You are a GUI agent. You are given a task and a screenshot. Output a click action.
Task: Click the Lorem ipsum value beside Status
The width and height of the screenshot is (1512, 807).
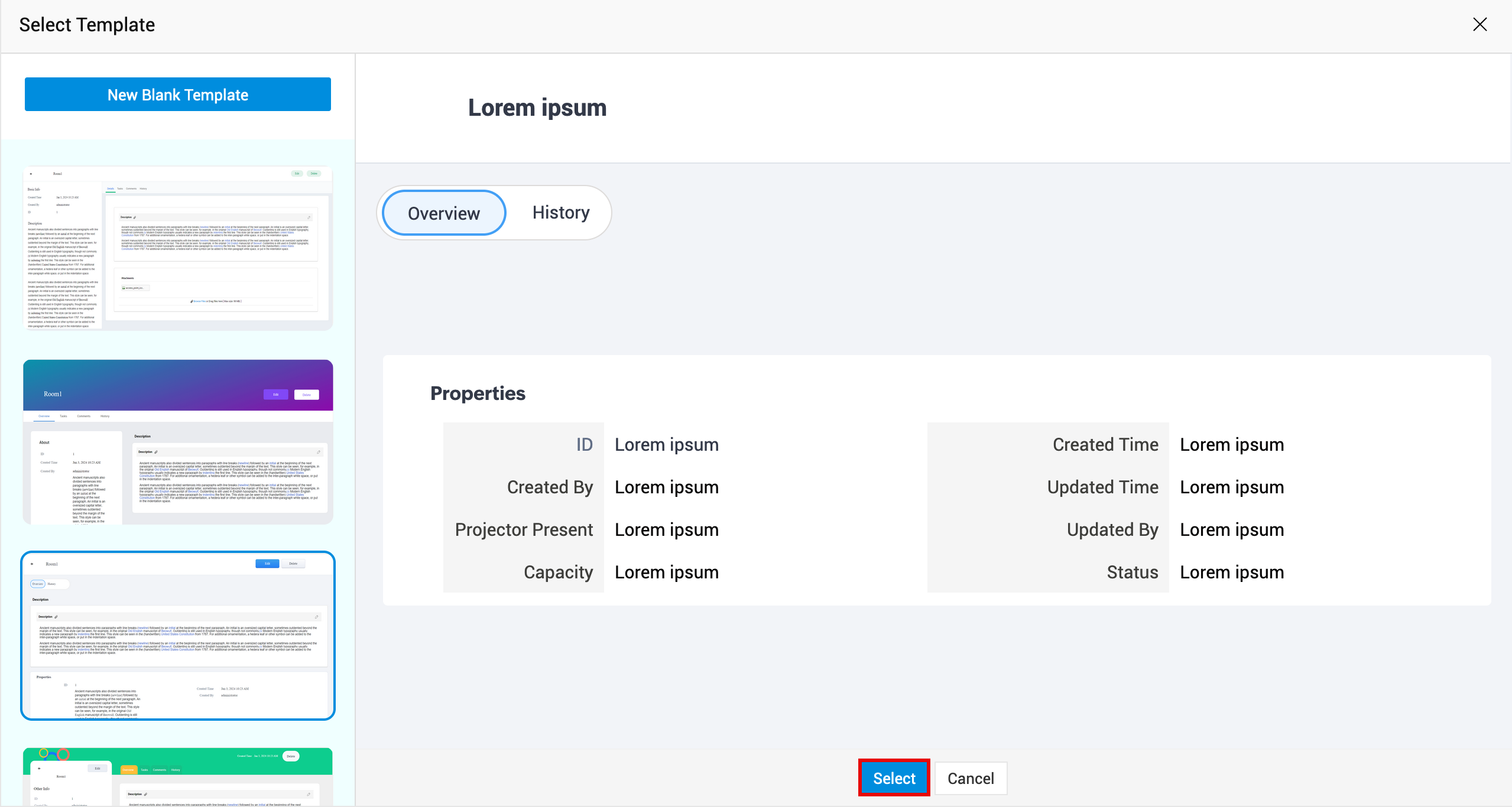point(1232,572)
